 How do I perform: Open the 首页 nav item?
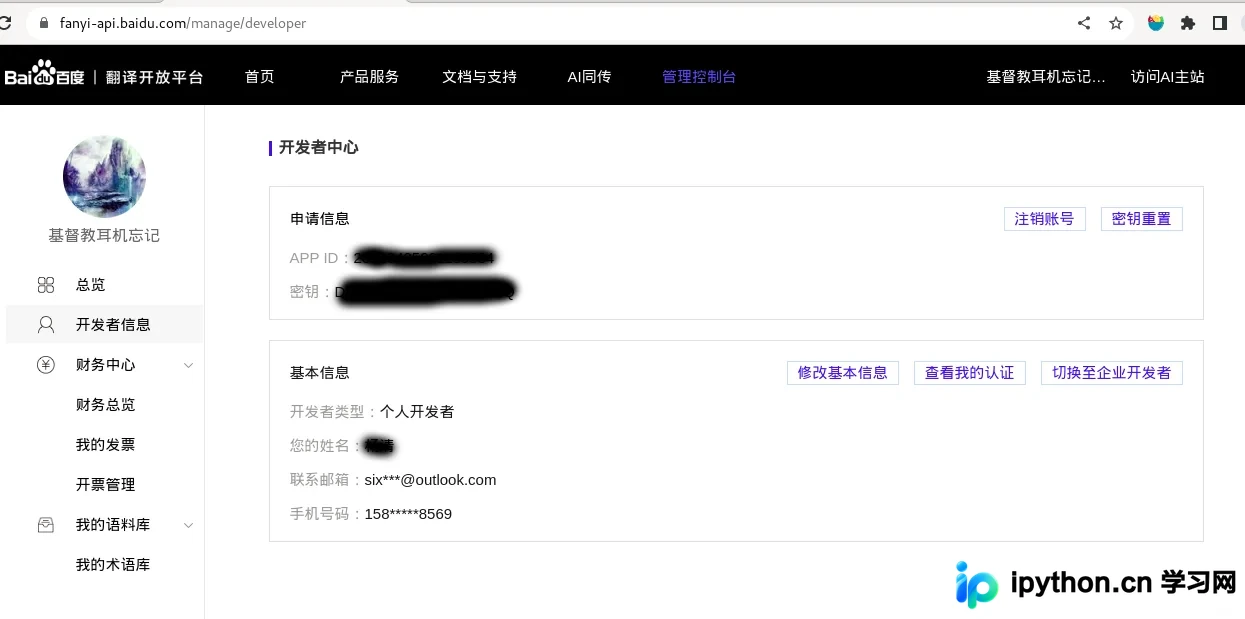(260, 76)
